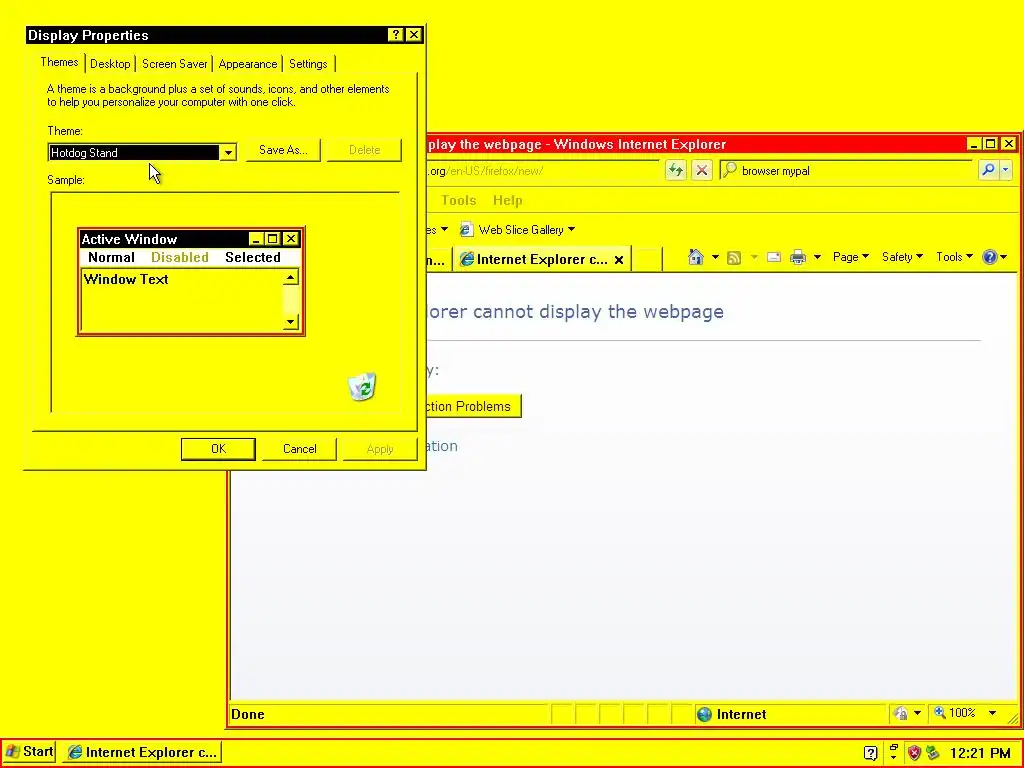Expand the Hotdog Stand theme combo box
Screen dimensions: 1024x768
click(228, 153)
